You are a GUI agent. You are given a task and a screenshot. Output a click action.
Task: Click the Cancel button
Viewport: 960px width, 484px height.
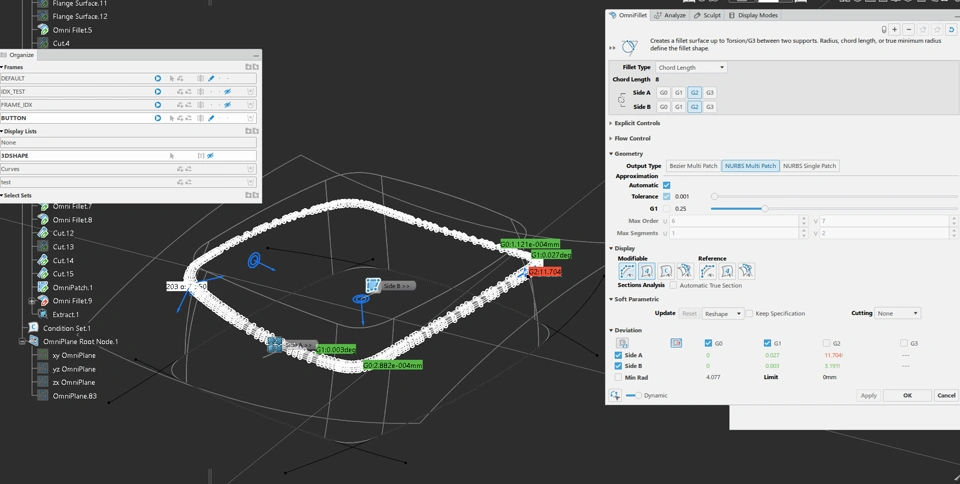(x=947, y=396)
